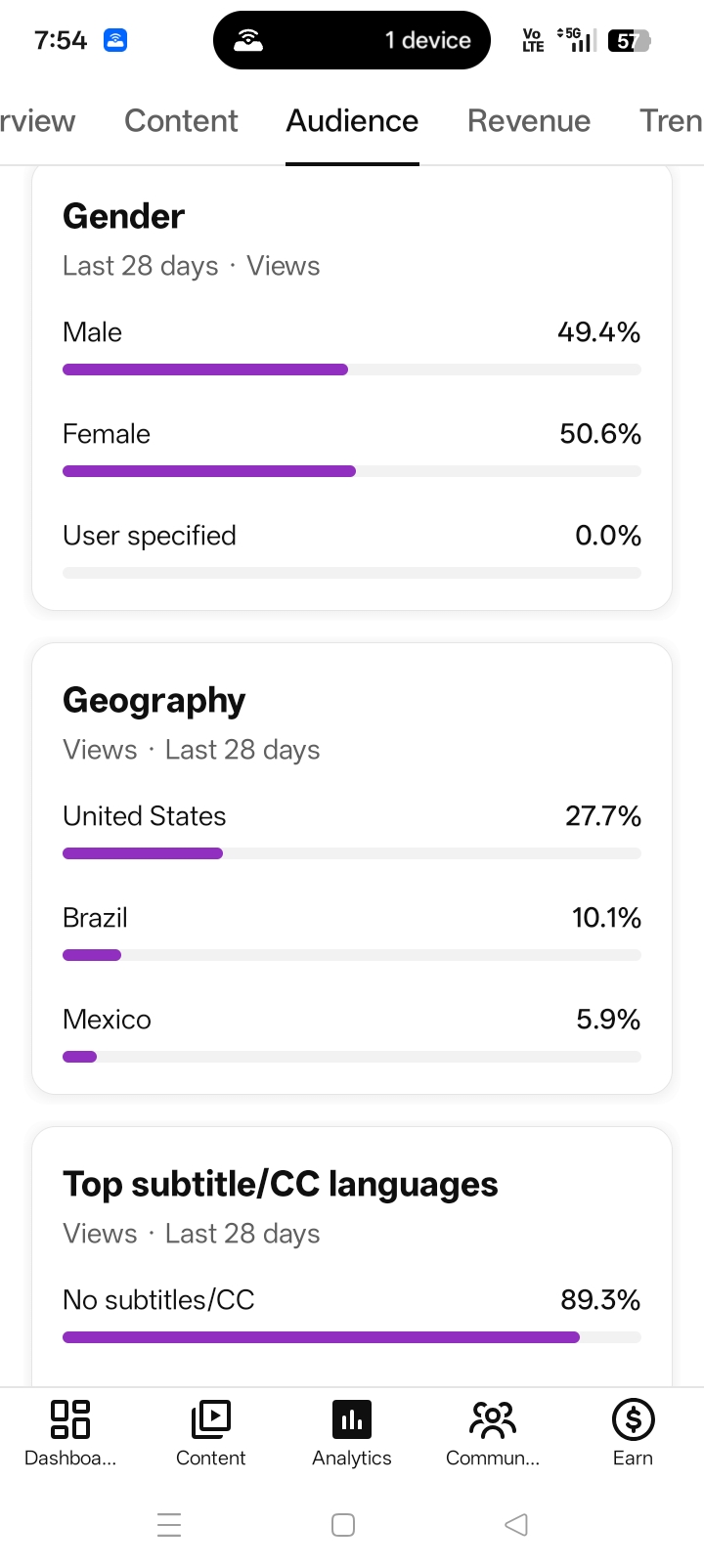Tap the Earn dollar icon
The height and width of the screenshot is (1568, 704).
pos(634,1419)
